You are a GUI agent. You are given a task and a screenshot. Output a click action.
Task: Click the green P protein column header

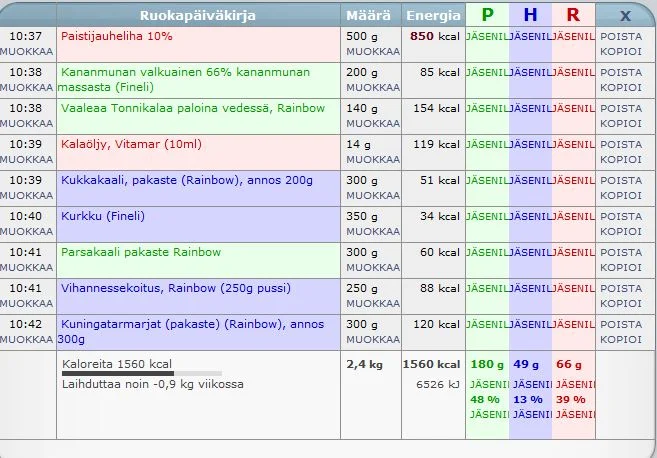(487, 15)
